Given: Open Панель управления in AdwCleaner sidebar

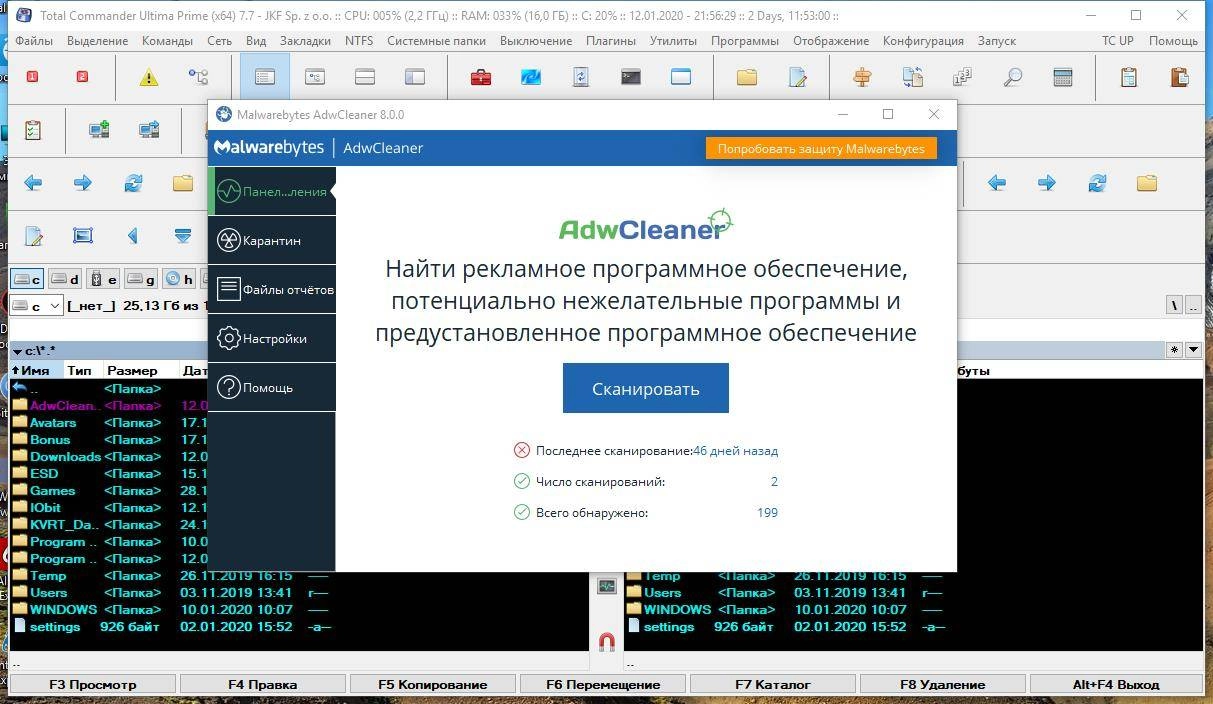Looking at the screenshot, I should (x=271, y=191).
